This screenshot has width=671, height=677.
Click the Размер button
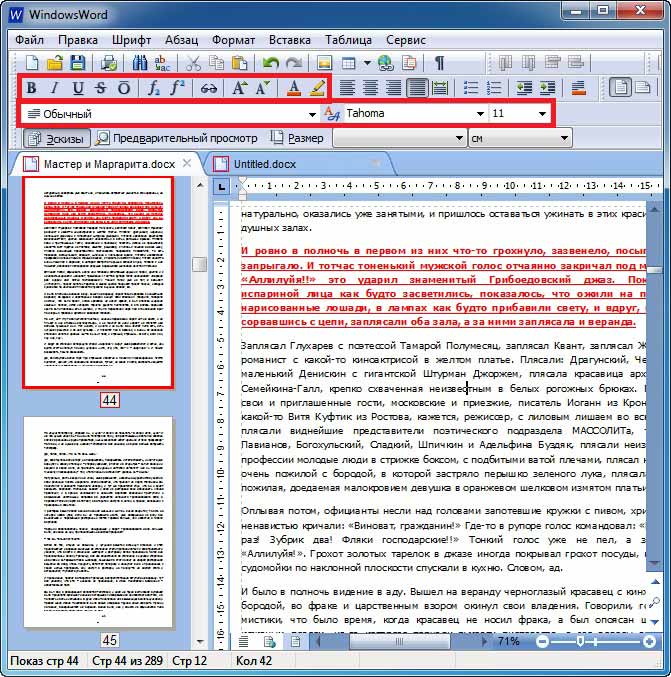297,138
